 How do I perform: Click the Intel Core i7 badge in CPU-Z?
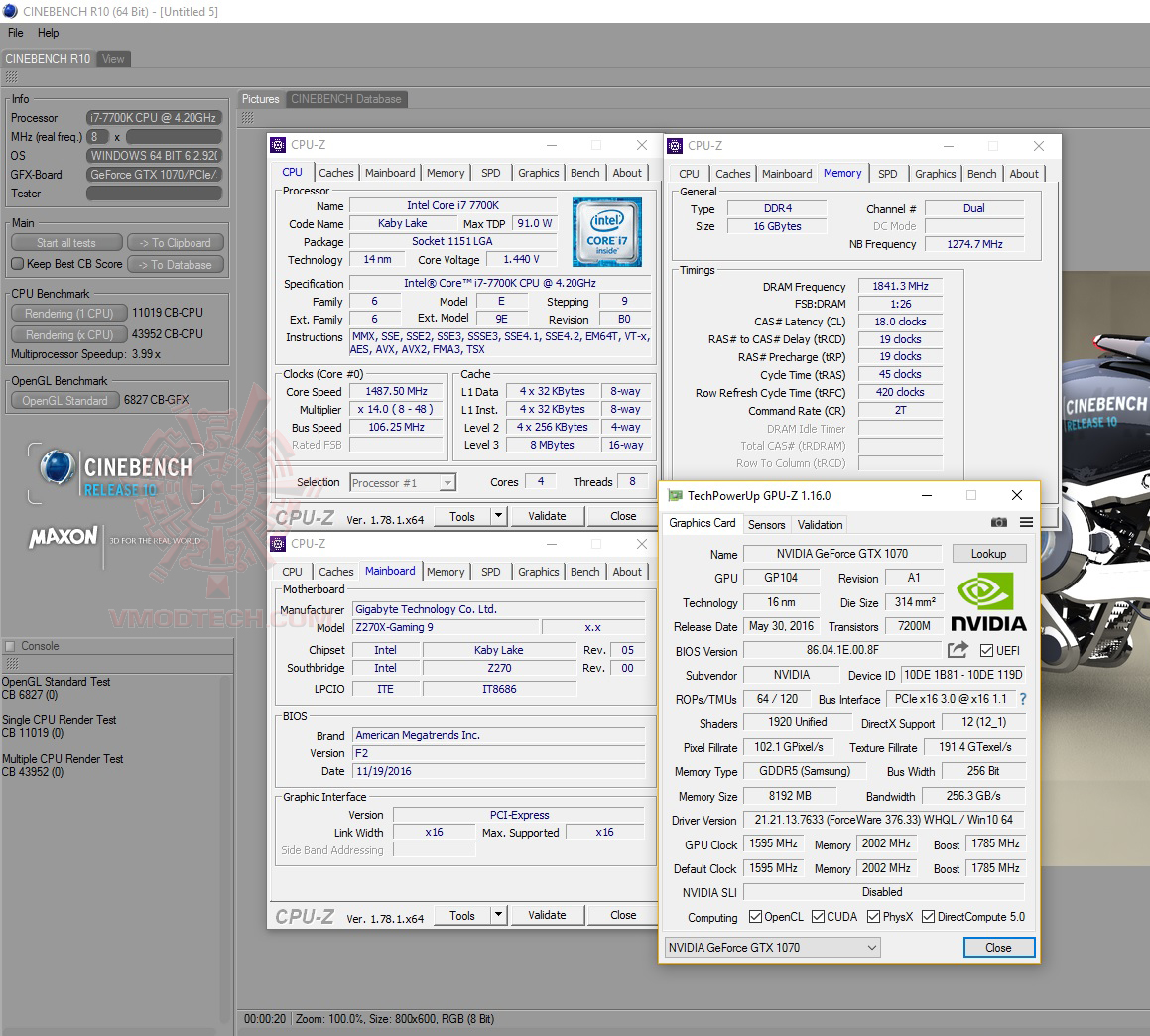pos(606,231)
